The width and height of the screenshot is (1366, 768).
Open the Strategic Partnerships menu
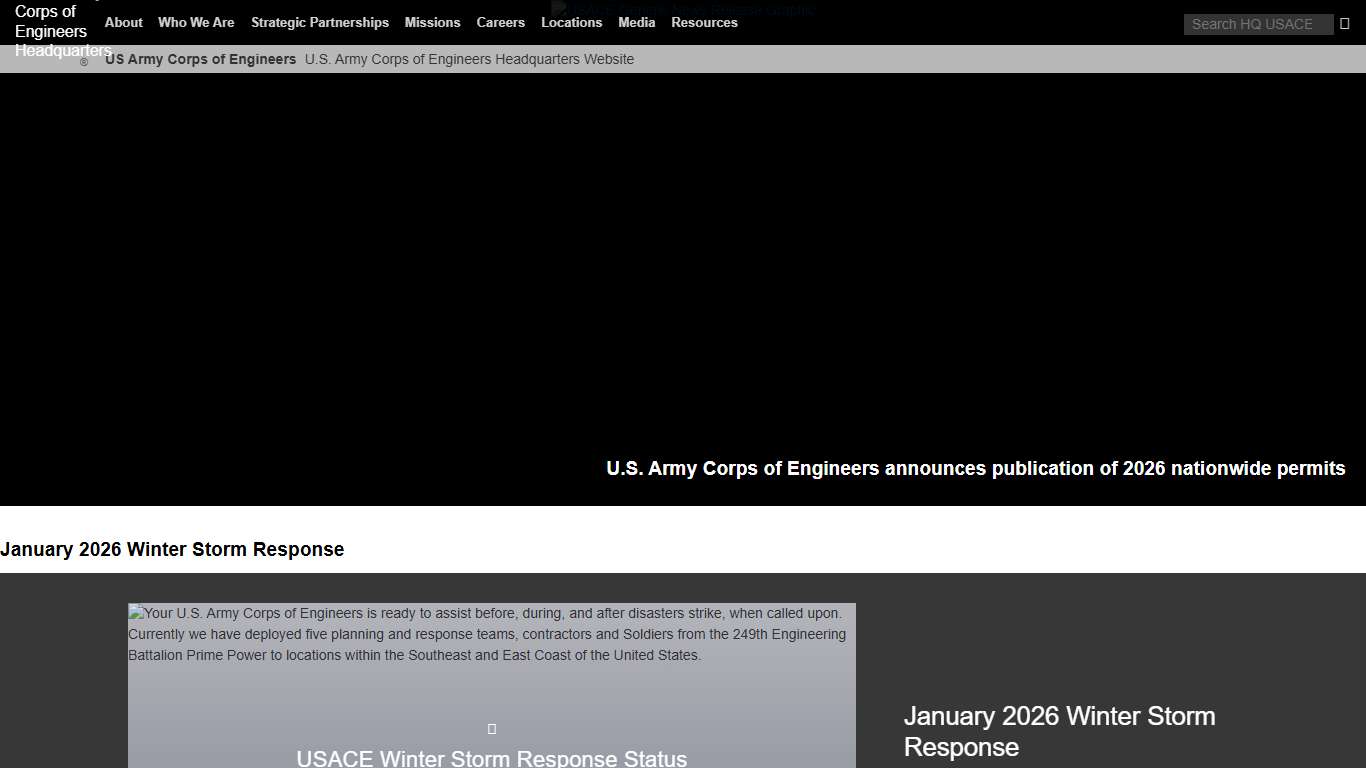(320, 22)
